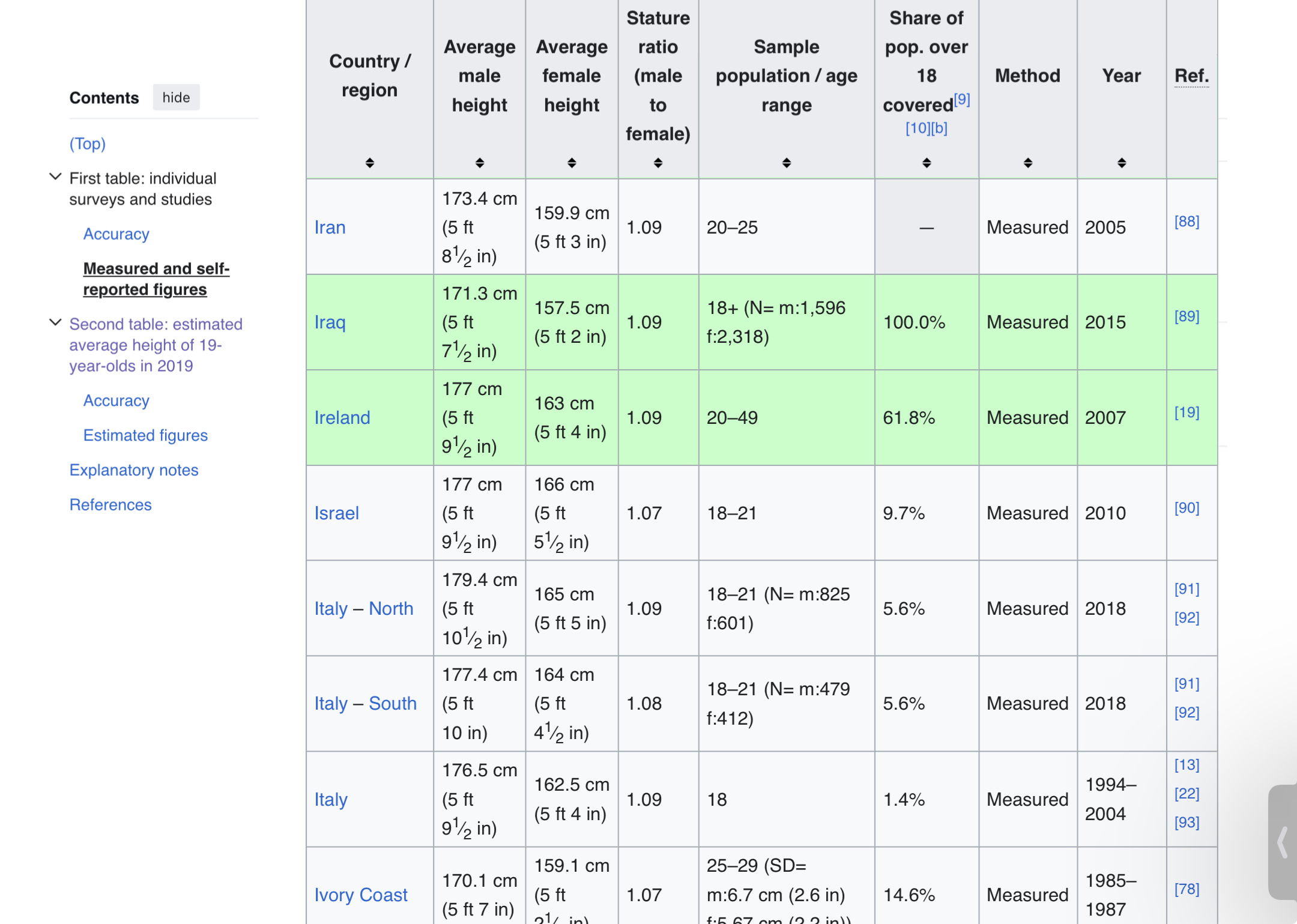The width and height of the screenshot is (1297, 924).
Task: Jump to Explanatory notes section
Action: 133,470
